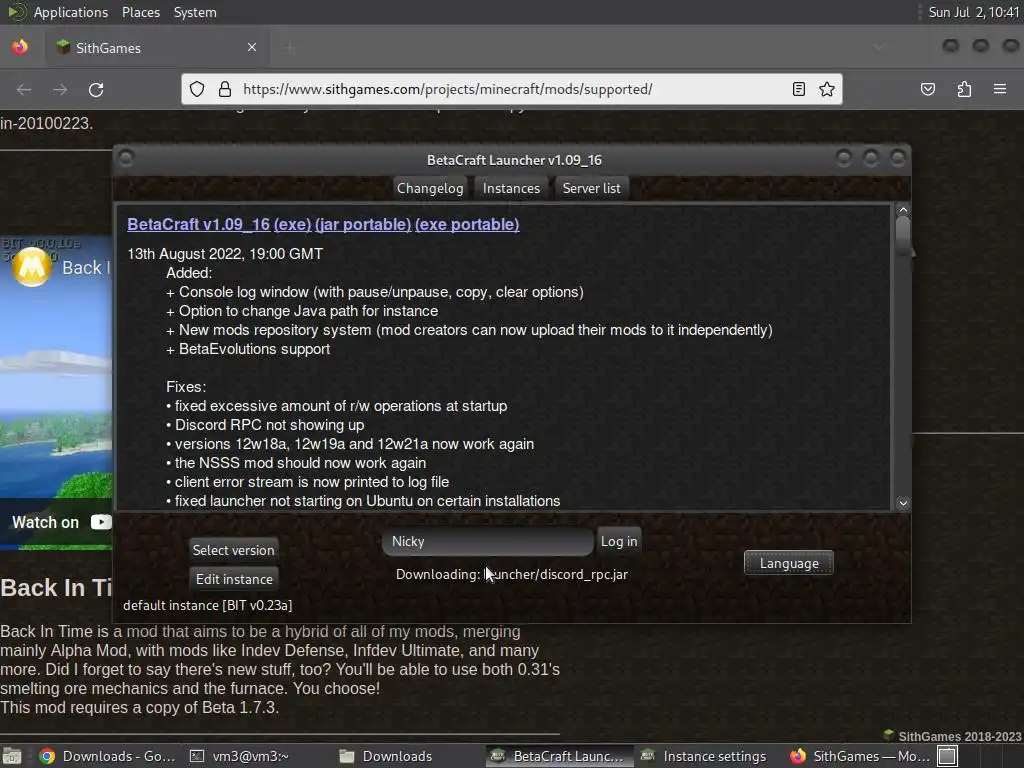This screenshot has width=1024, height=768.
Task: Open a new Firefox tab
Action: [x=291, y=47]
